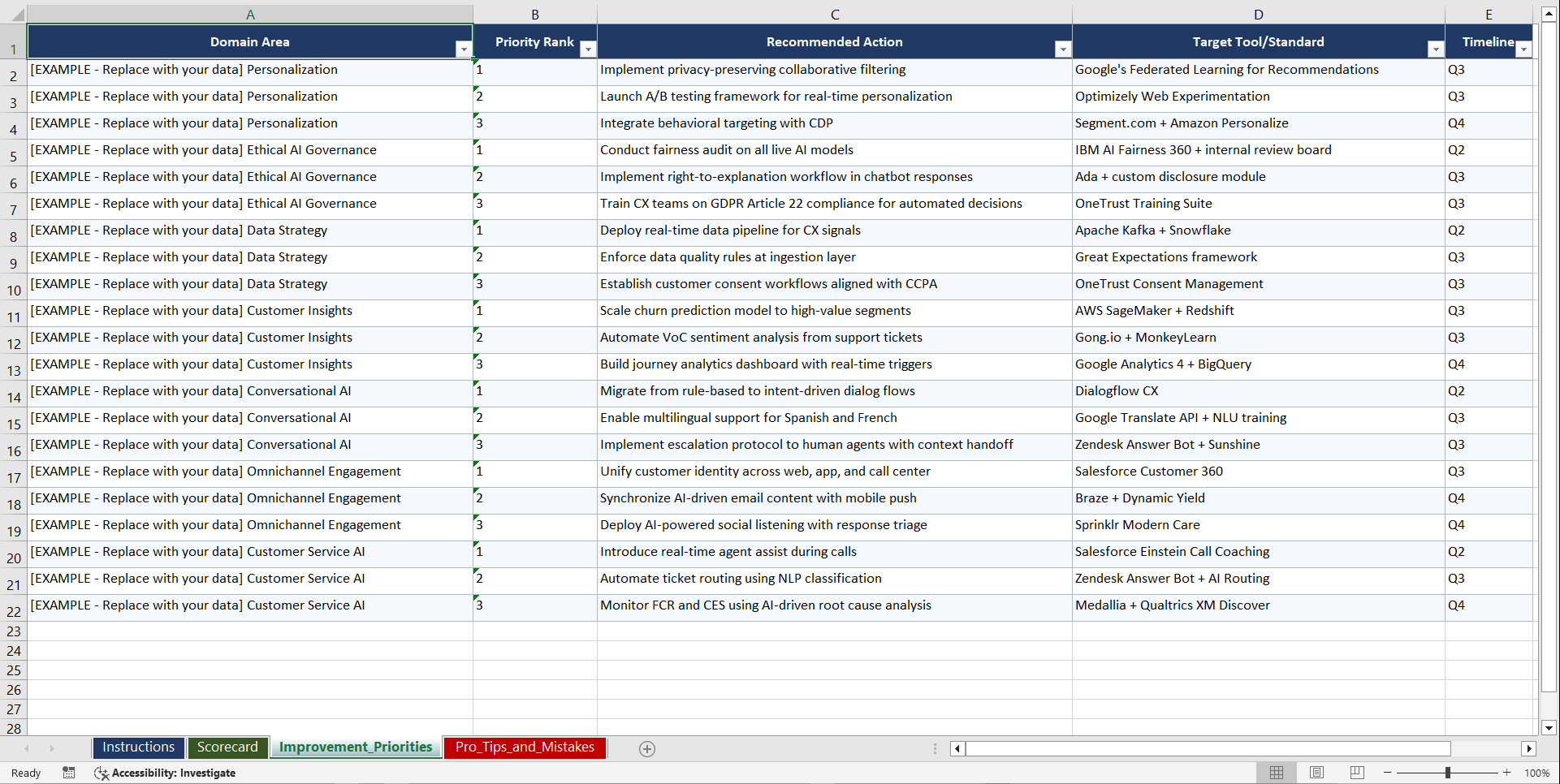
Task: Switch to Page Layout view
Action: click(1316, 773)
